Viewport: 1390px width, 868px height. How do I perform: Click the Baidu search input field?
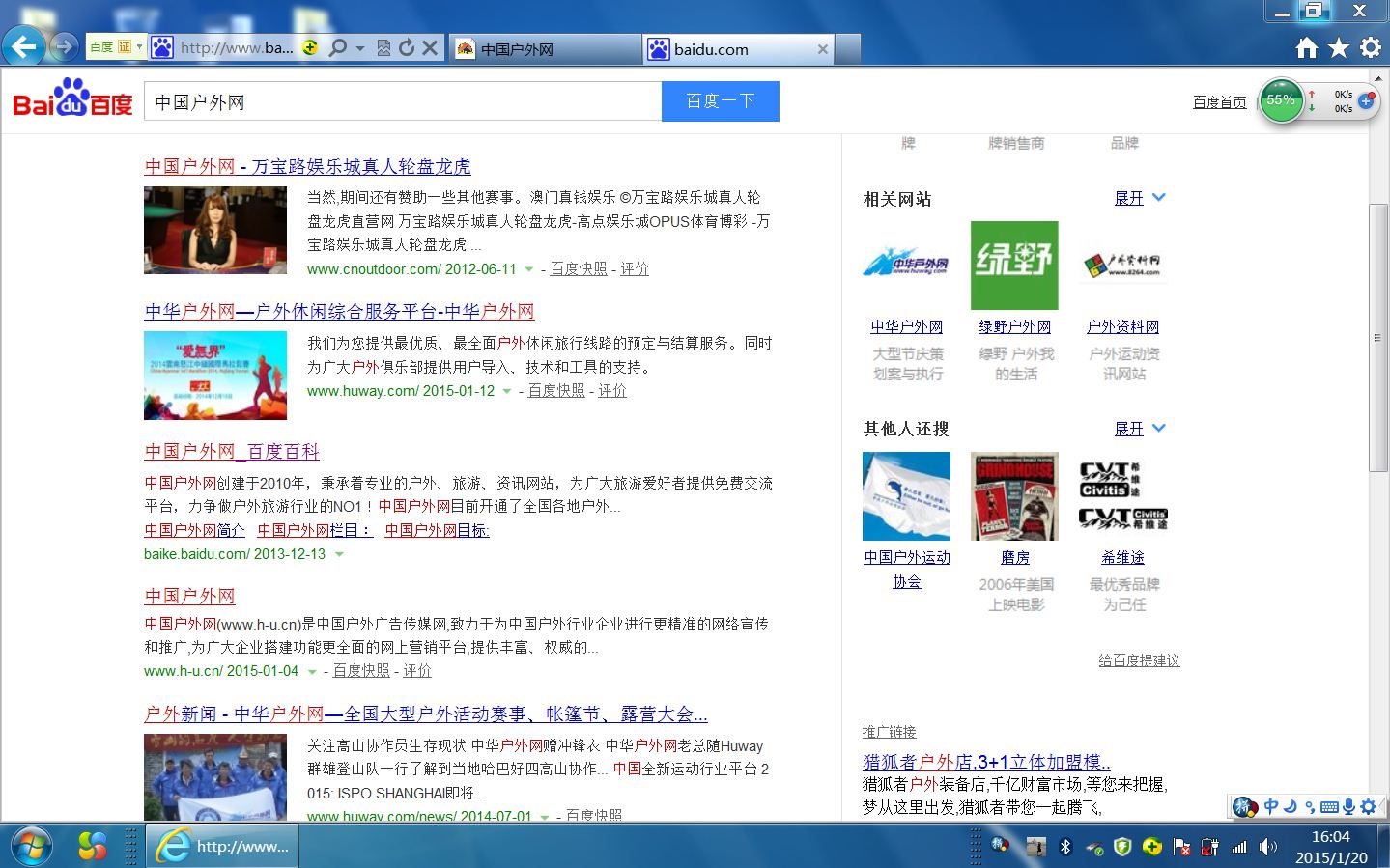click(403, 101)
